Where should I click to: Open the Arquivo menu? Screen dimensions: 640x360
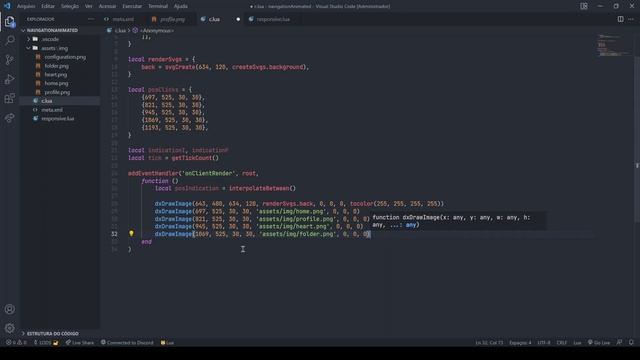[x=26, y=6]
